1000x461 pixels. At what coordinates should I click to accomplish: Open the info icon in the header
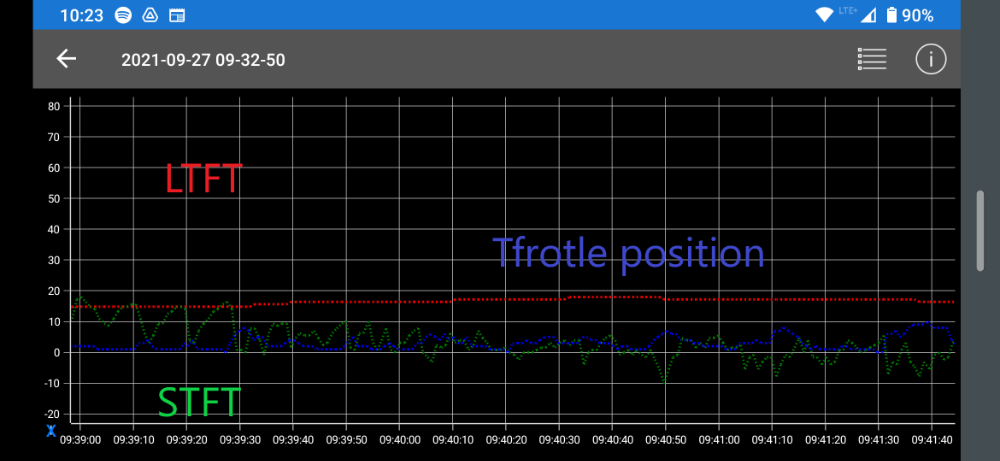point(930,59)
